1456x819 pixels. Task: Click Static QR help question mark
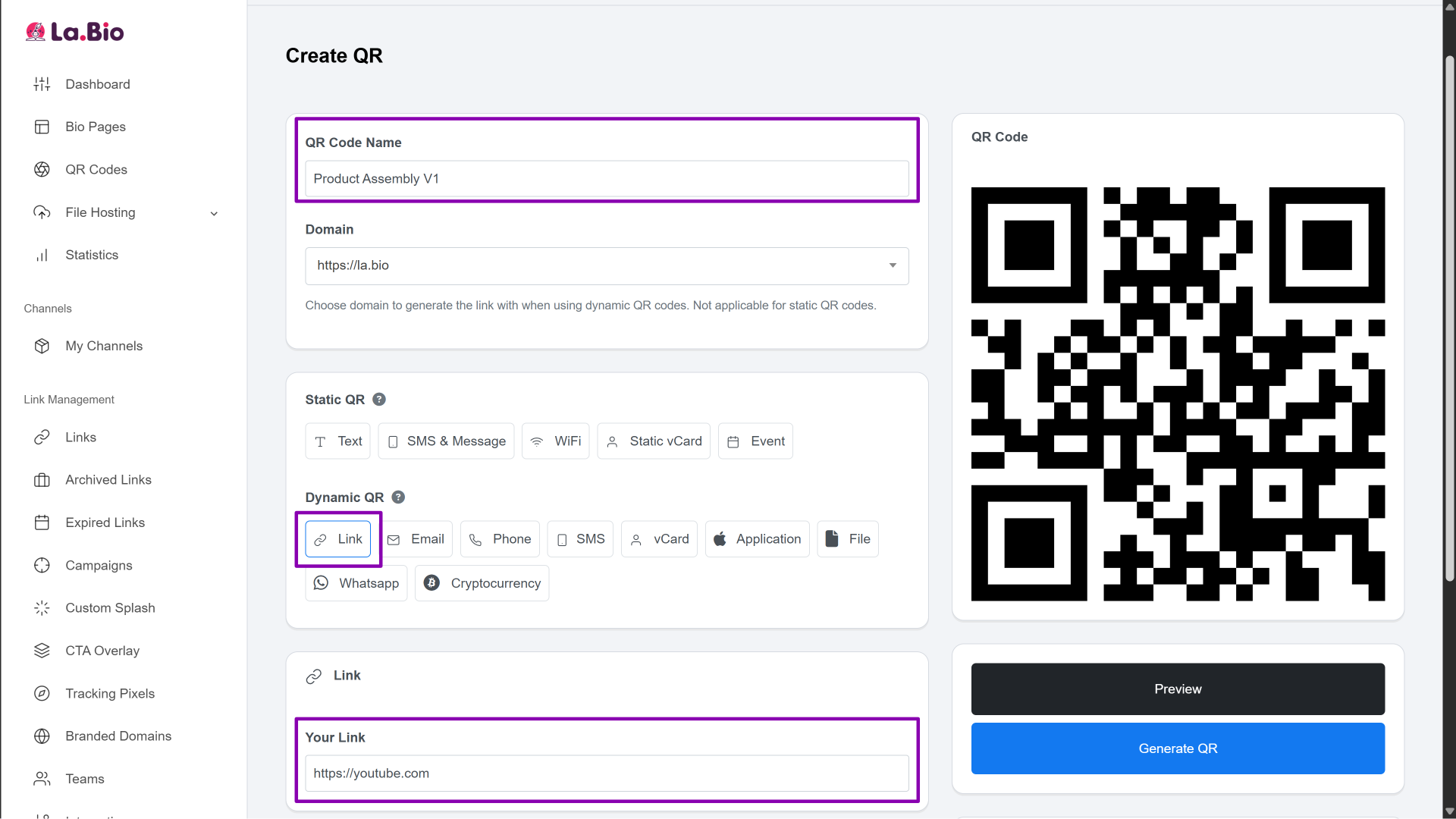coord(379,400)
